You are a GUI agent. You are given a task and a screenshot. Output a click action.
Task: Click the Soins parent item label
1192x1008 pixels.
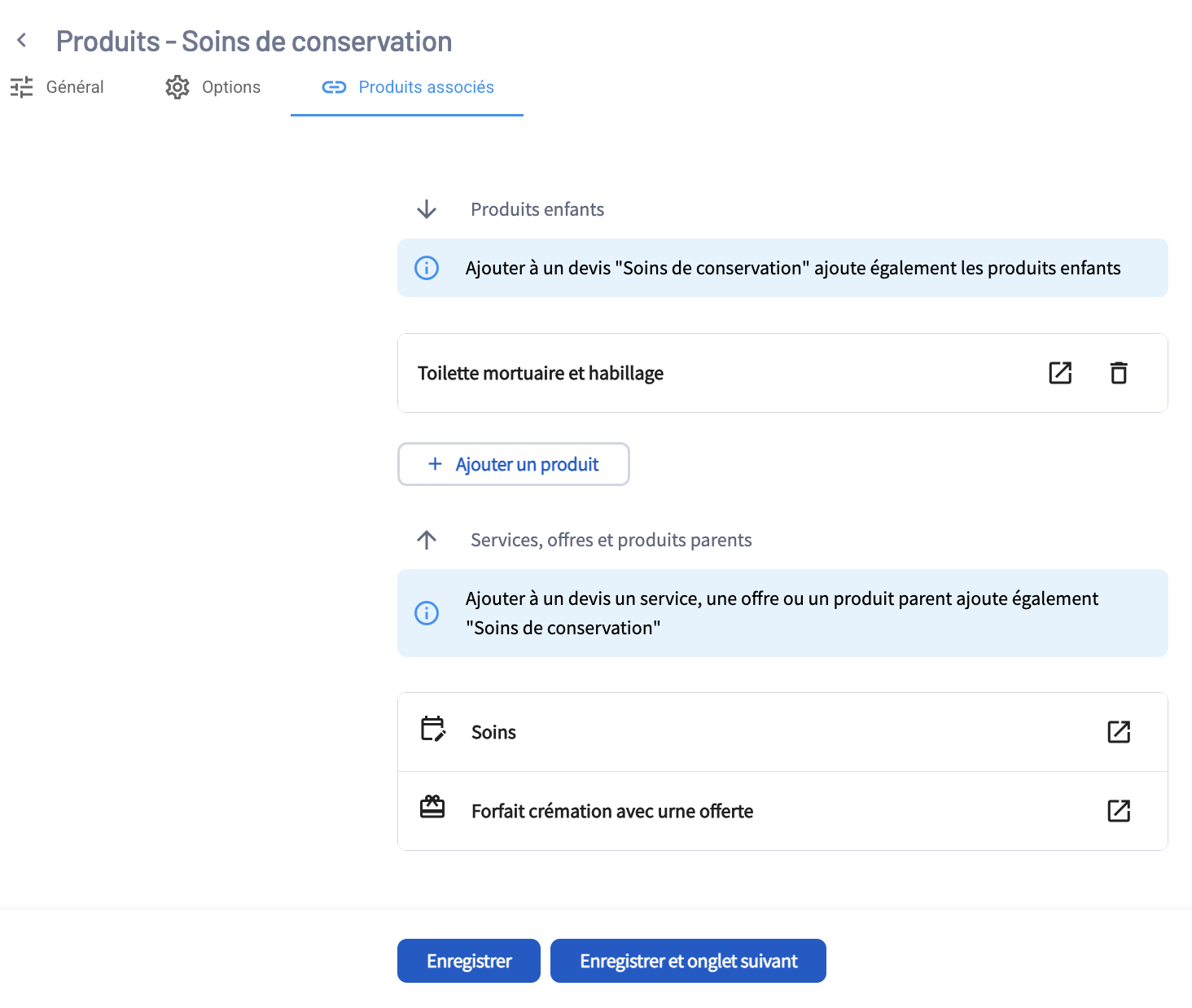[x=493, y=732]
